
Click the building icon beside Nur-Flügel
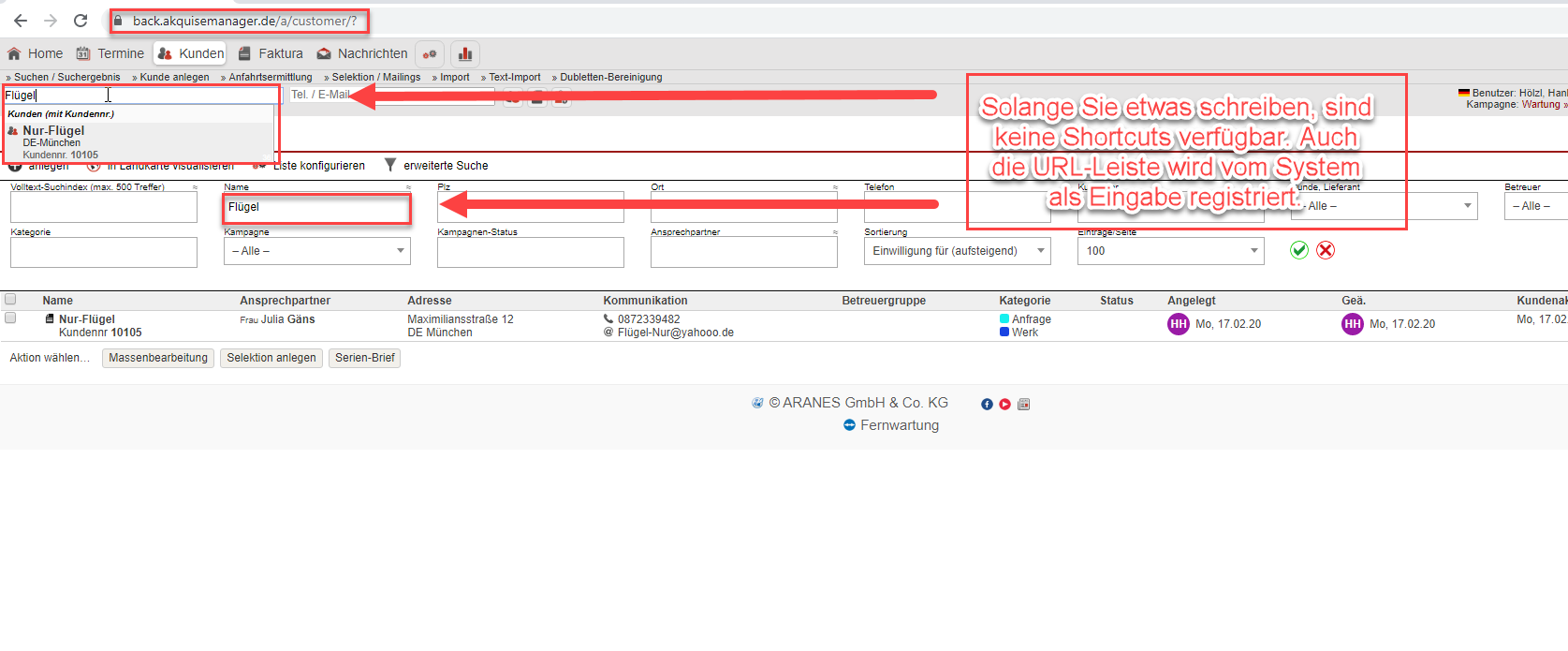pos(50,319)
